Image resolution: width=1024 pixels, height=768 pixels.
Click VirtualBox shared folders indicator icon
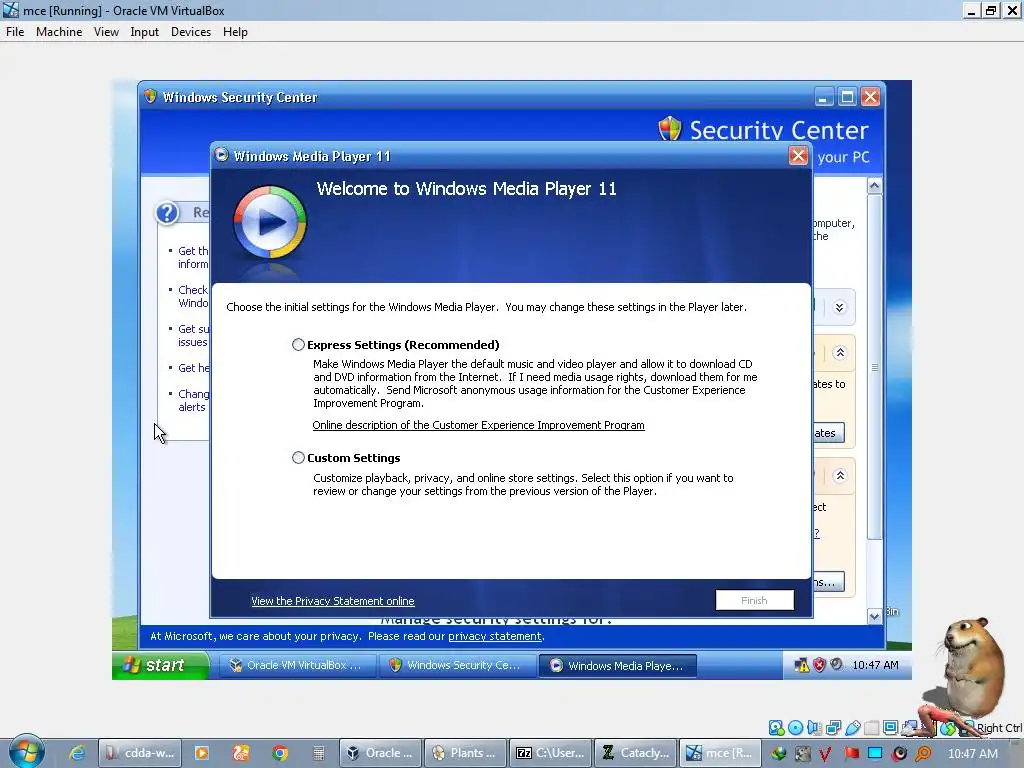[872, 728]
